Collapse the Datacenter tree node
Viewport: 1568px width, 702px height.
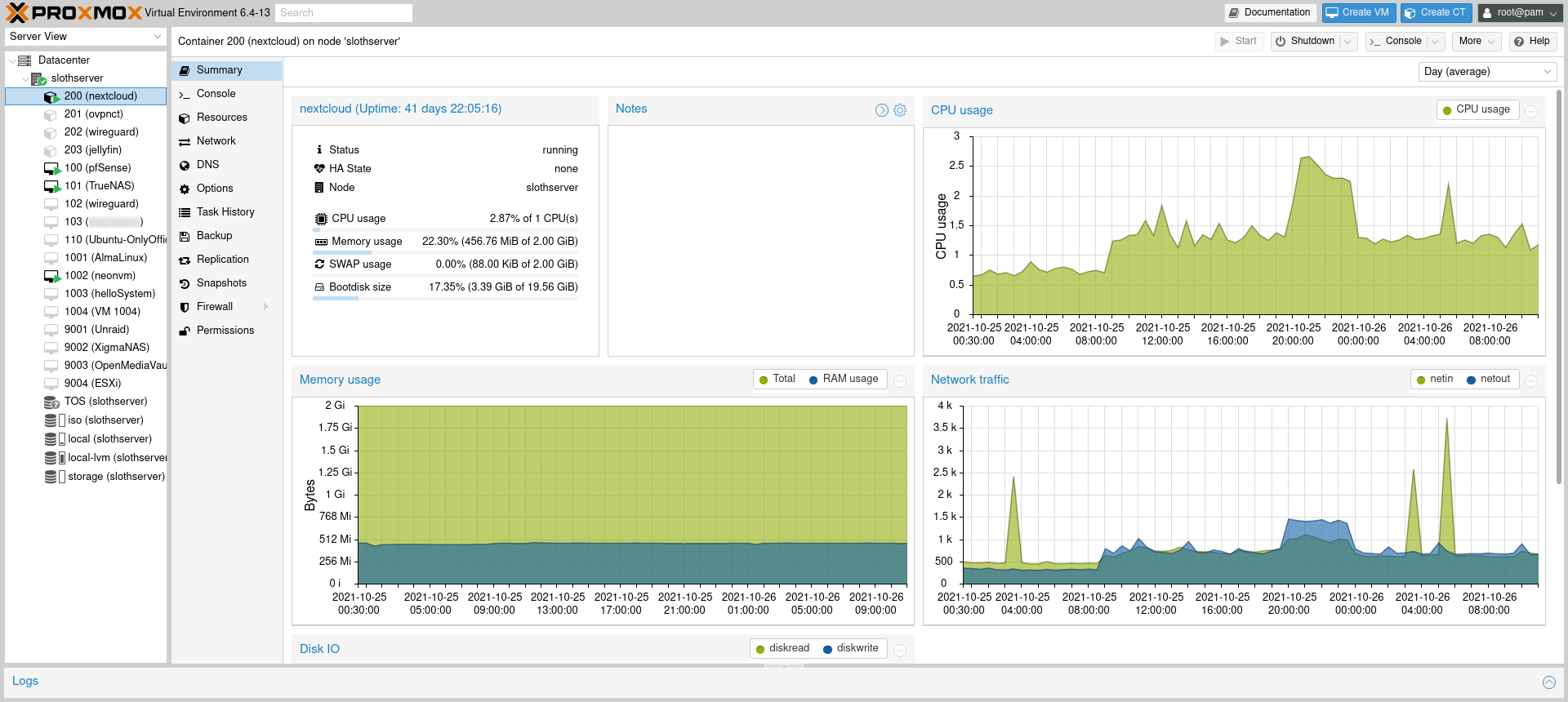coord(11,60)
